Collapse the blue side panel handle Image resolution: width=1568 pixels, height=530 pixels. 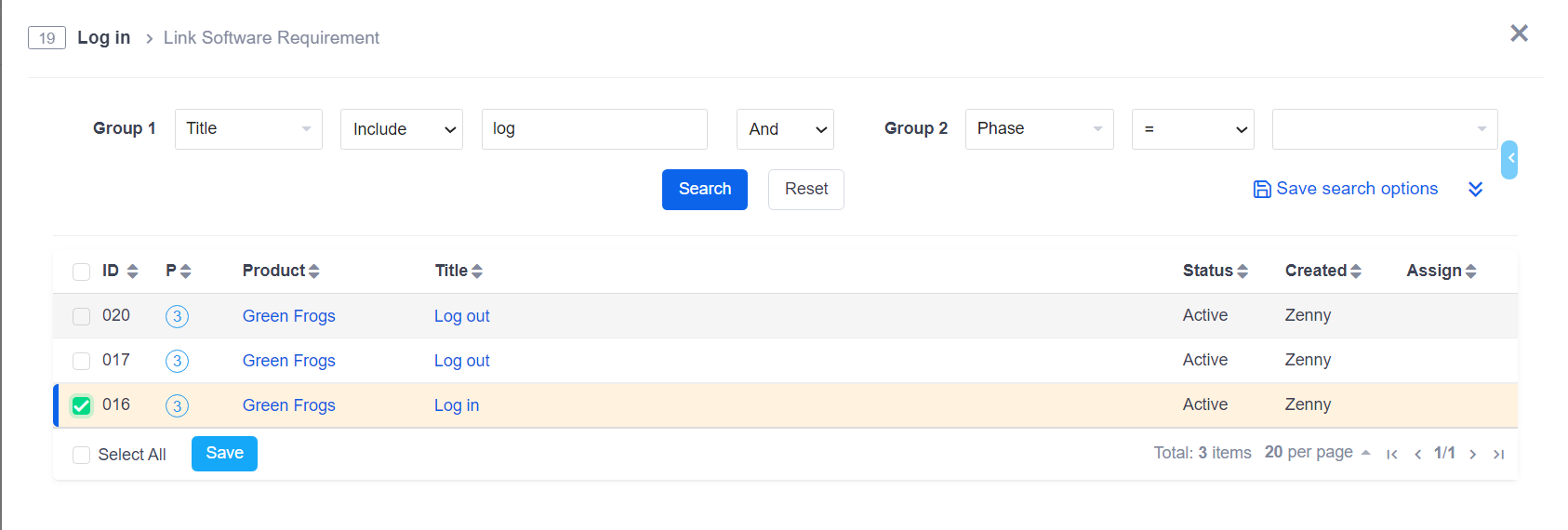(1509, 159)
